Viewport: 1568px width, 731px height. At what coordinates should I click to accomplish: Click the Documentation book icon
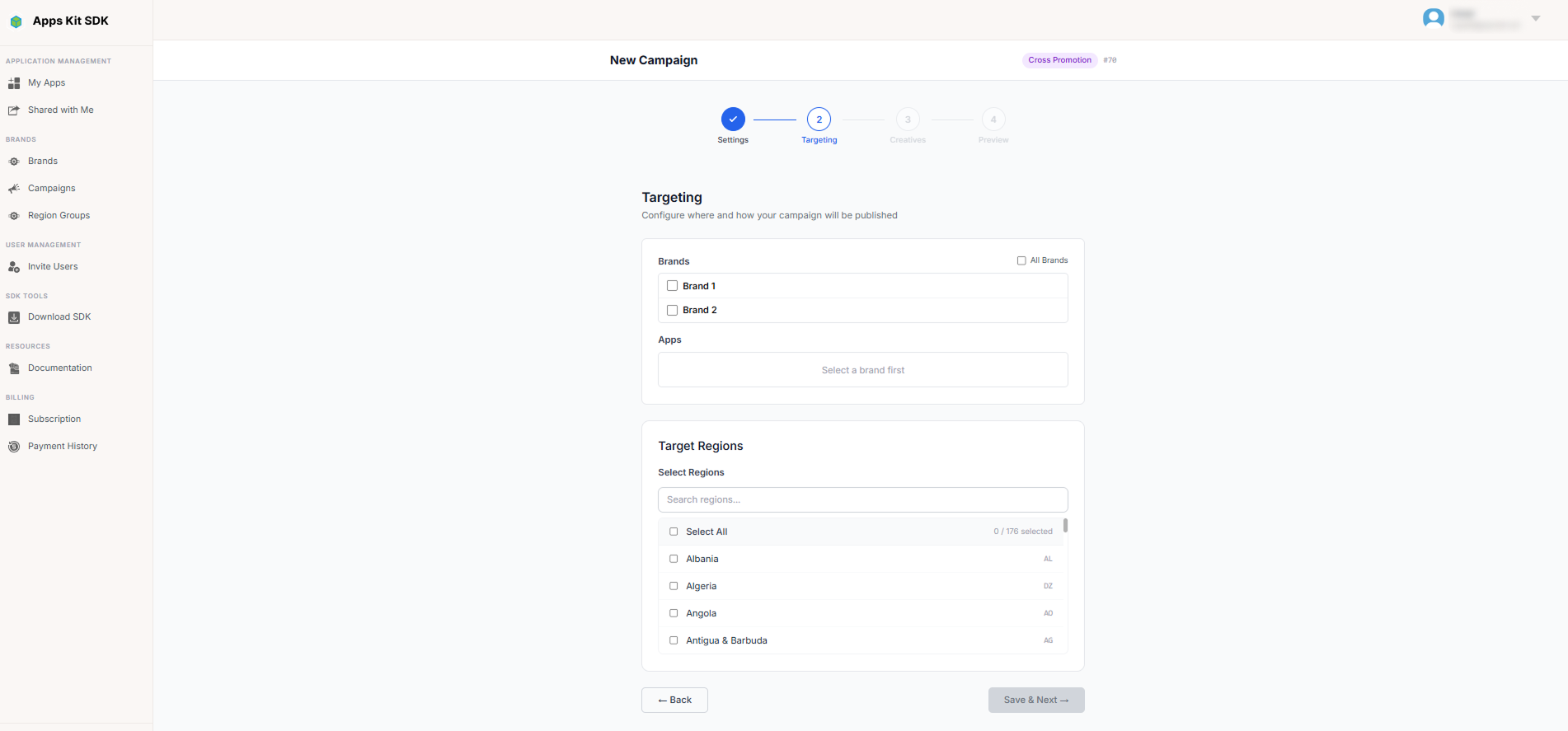click(x=14, y=368)
